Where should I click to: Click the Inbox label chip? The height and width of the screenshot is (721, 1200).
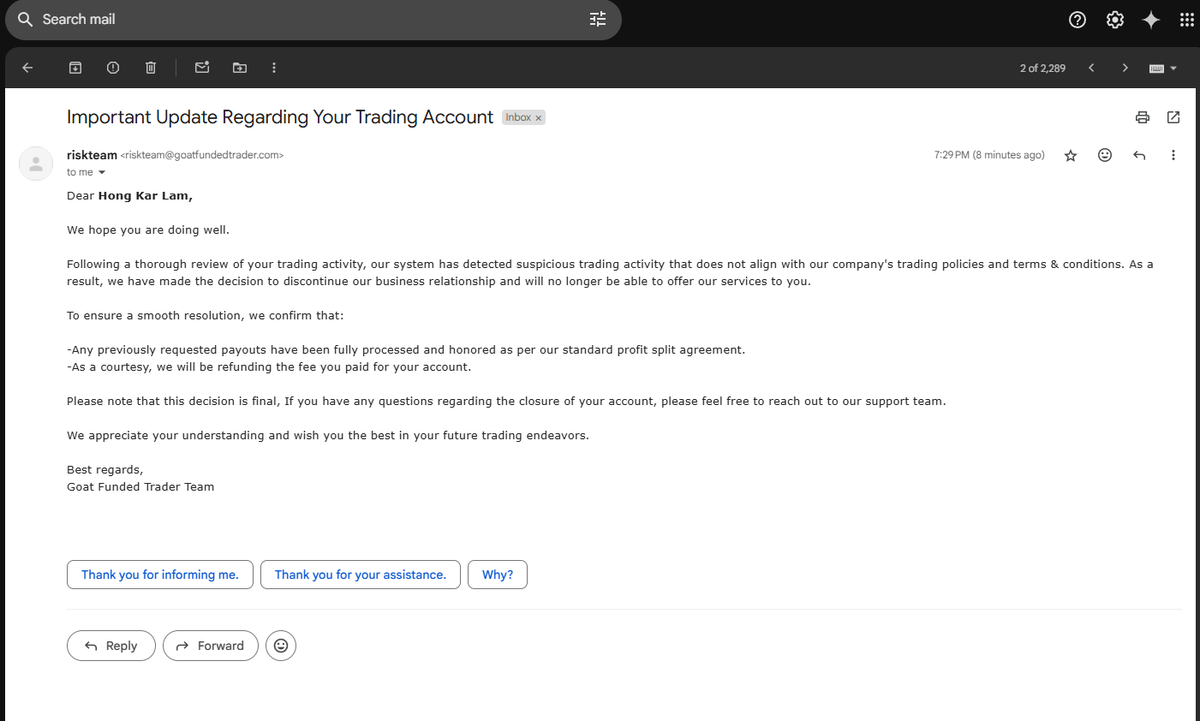tap(524, 118)
